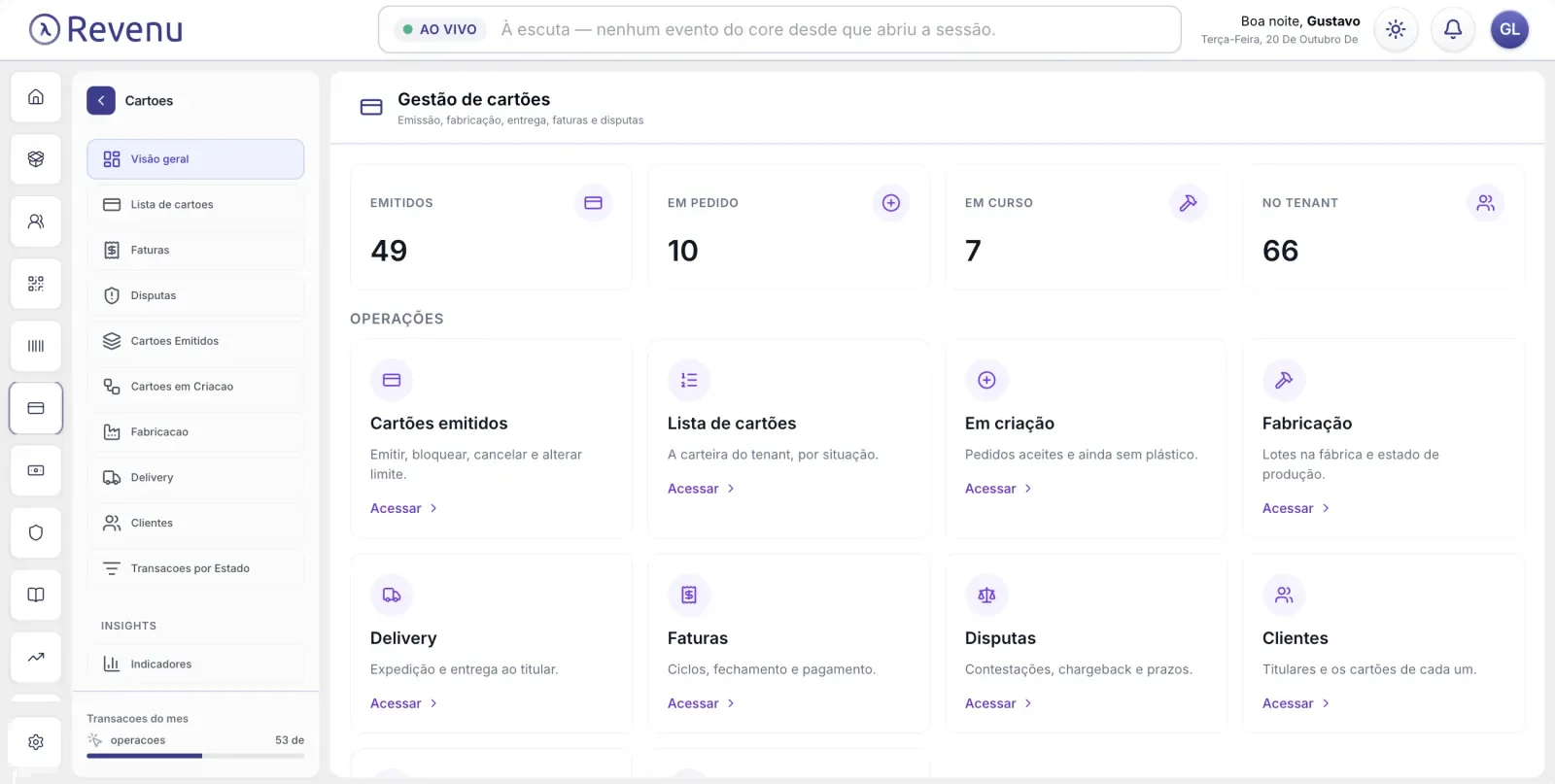Toggle the light/dark theme sun button
Screen dimensions: 1555x784
pos(1396,29)
